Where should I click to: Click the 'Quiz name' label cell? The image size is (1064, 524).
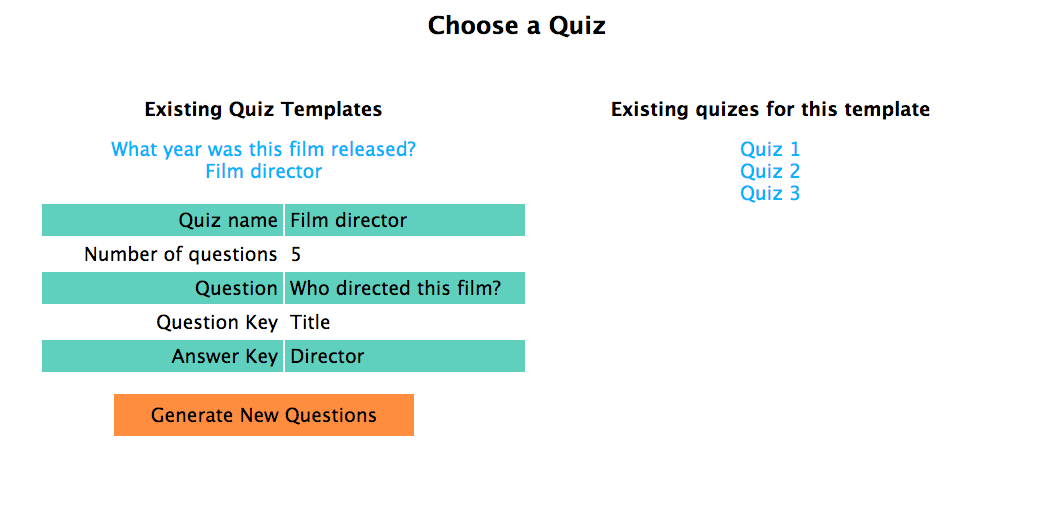[162, 220]
